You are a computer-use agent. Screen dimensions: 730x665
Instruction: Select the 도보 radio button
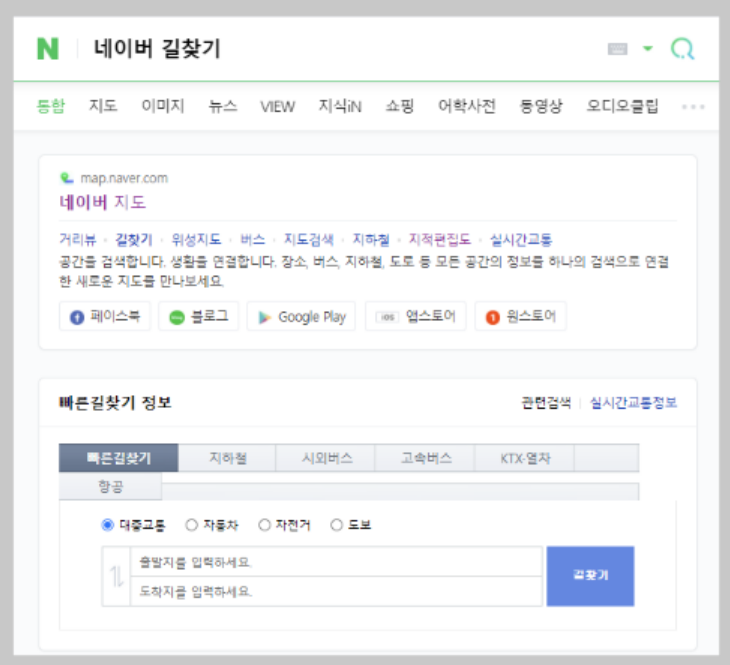click(336, 525)
